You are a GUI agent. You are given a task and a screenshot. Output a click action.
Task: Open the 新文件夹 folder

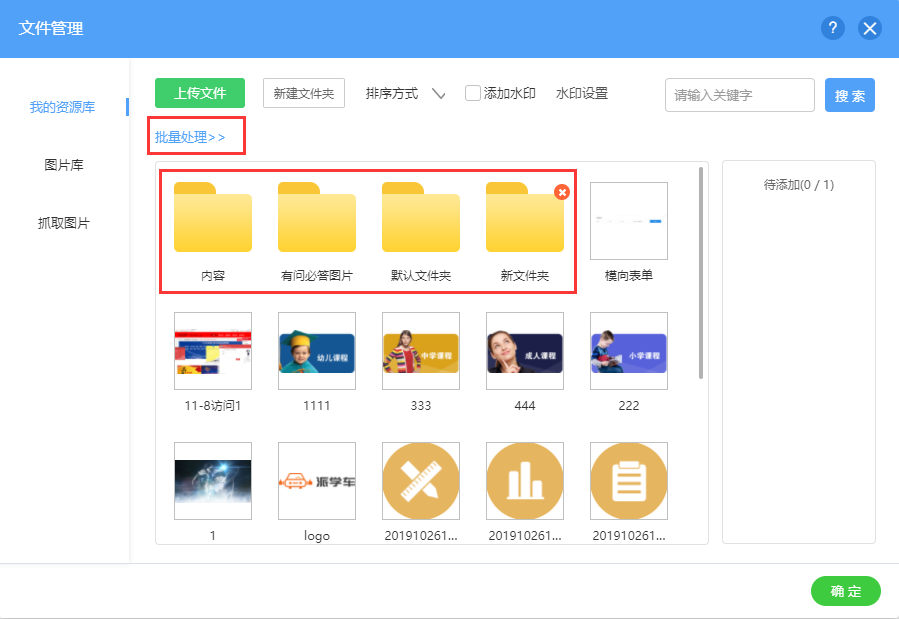click(525, 217)
